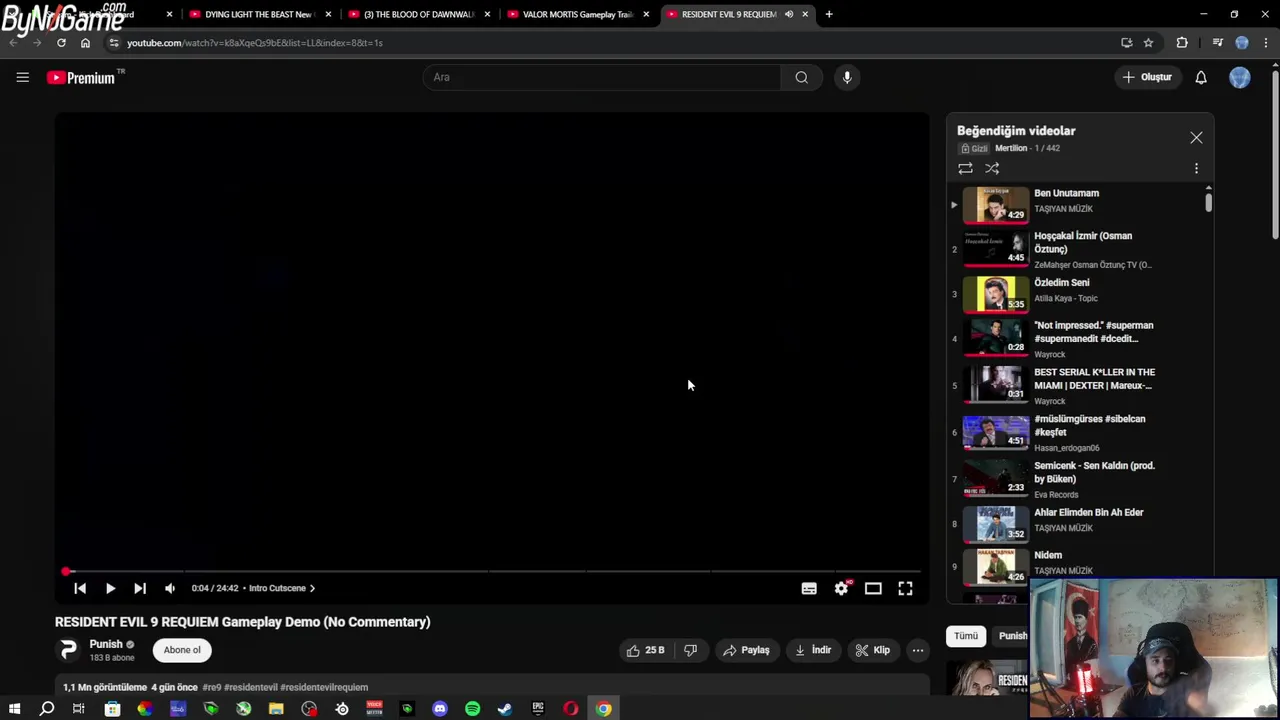This screenshot has width=1280, height=720.
Task: Open the Punish channel name link
Action: coord(105,644)
